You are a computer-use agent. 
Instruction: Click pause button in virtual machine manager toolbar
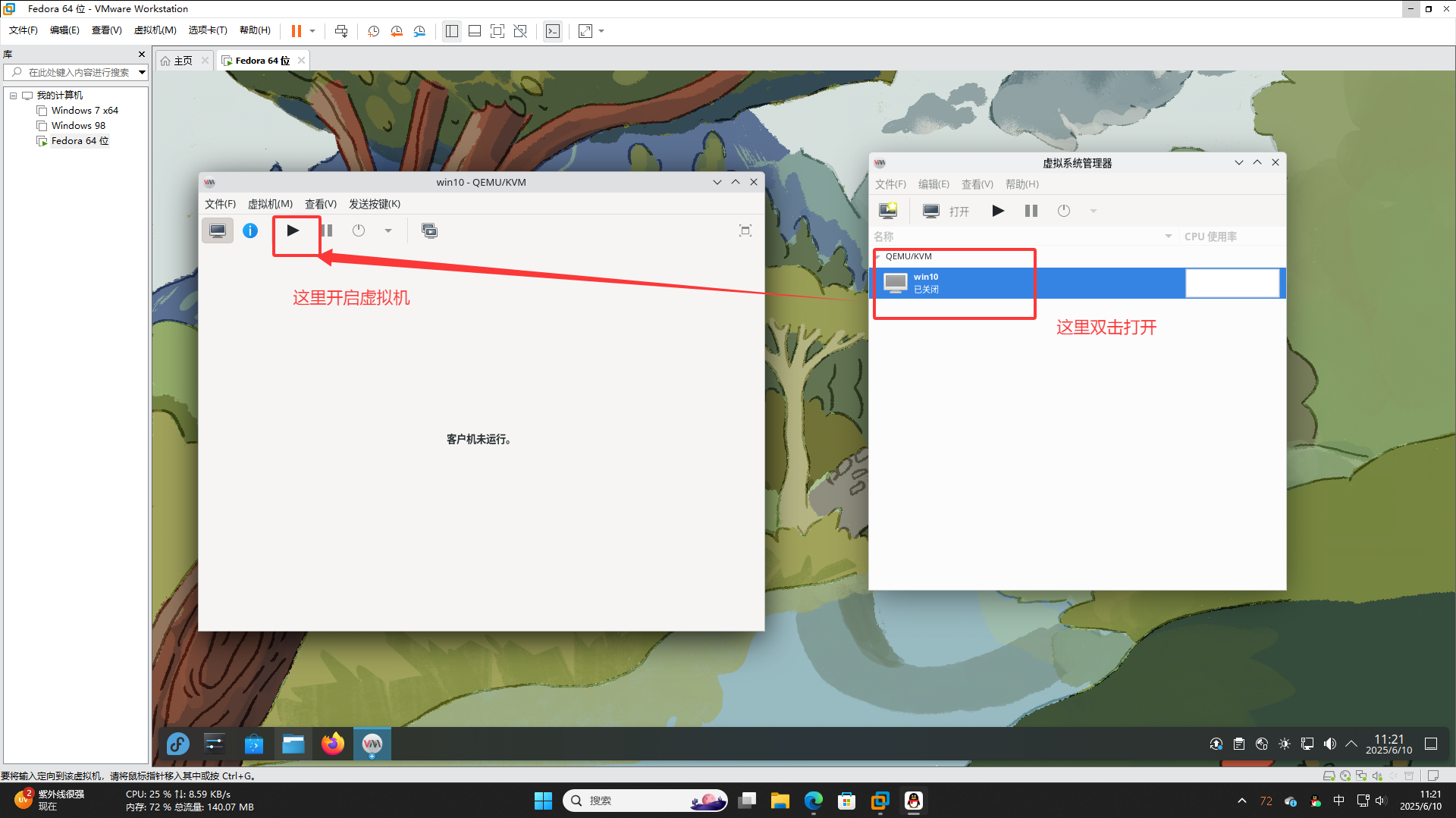(1031, 211)
